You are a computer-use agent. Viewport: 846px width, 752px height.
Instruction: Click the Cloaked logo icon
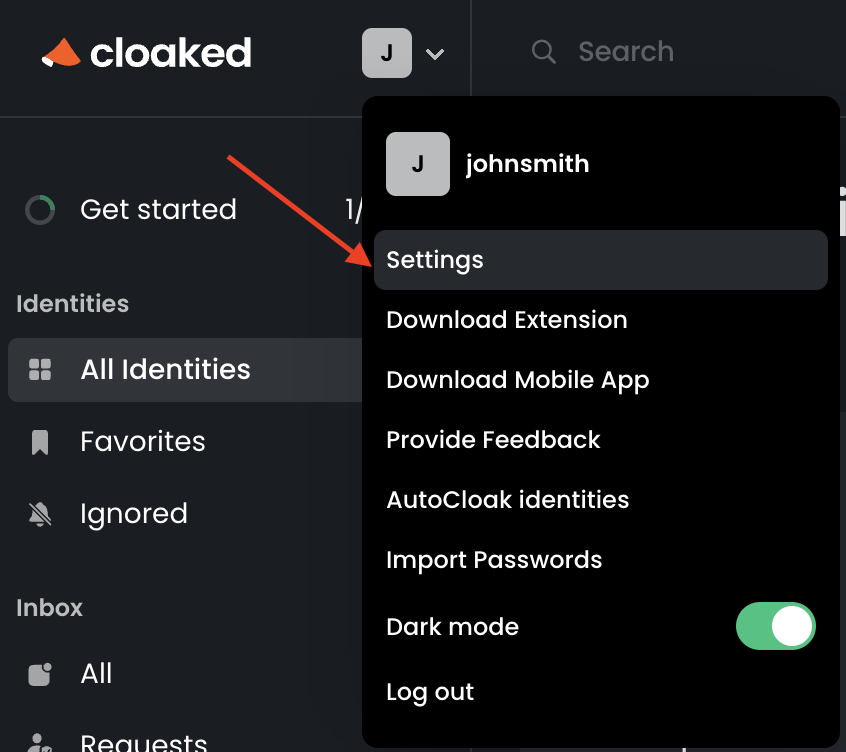[61, 53]
